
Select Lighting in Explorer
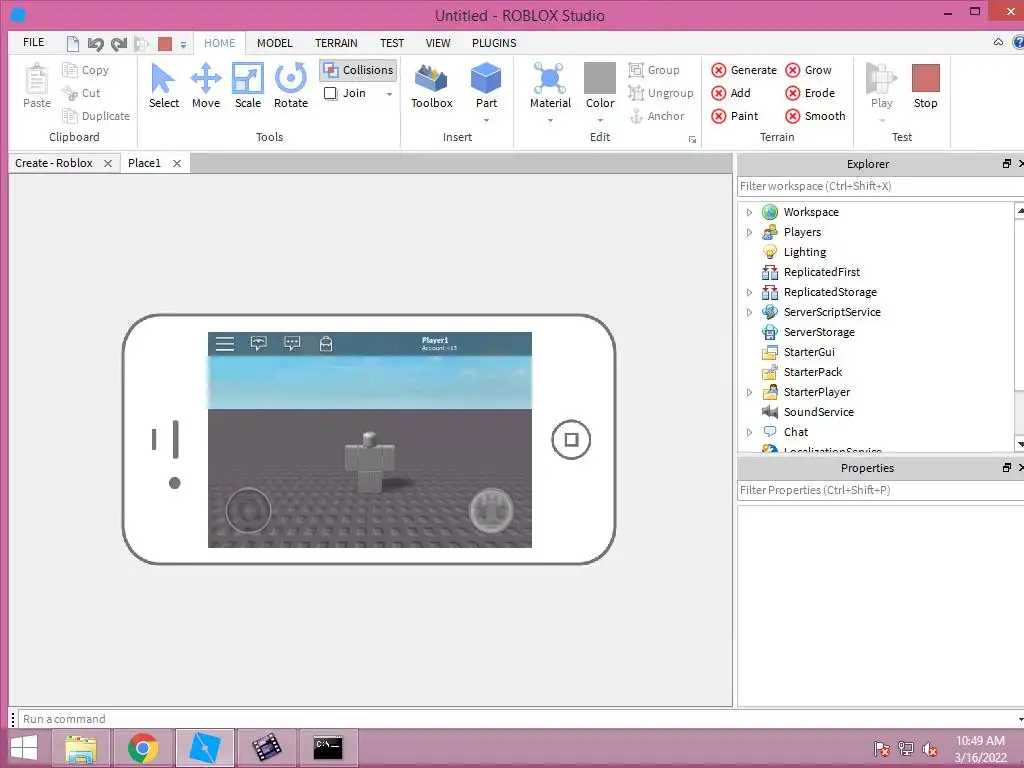[805, 252]
